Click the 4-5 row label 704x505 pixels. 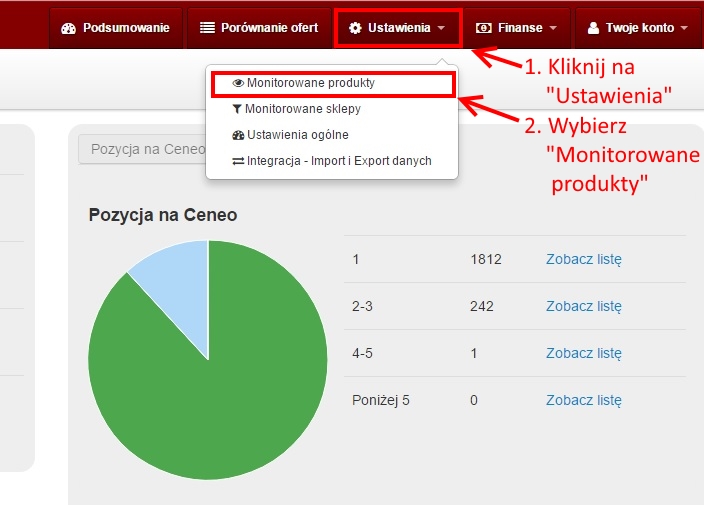click(x=362, y=353)
